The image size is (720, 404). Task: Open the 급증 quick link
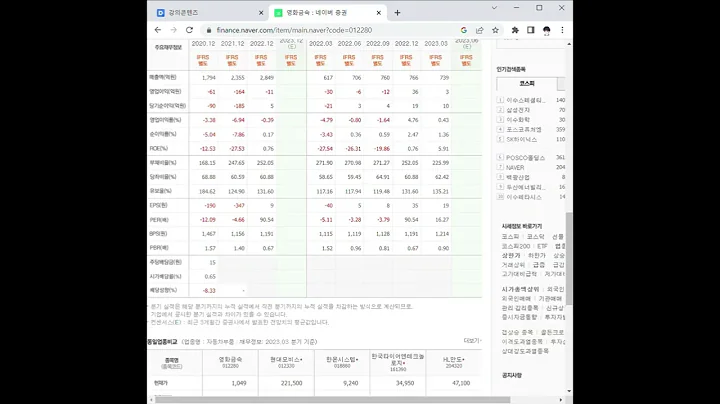click(x=539, y=265)
